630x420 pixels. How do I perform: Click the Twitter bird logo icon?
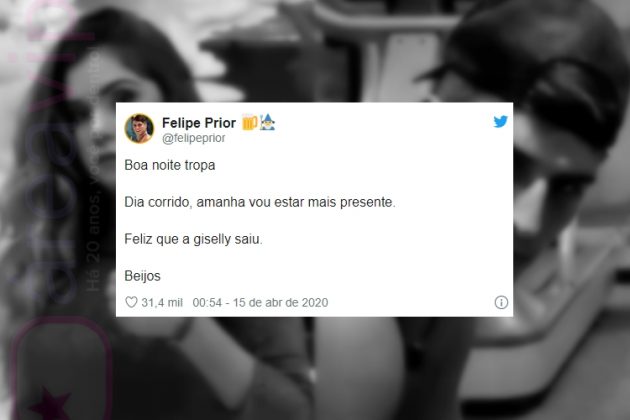[x=500, y=121]
